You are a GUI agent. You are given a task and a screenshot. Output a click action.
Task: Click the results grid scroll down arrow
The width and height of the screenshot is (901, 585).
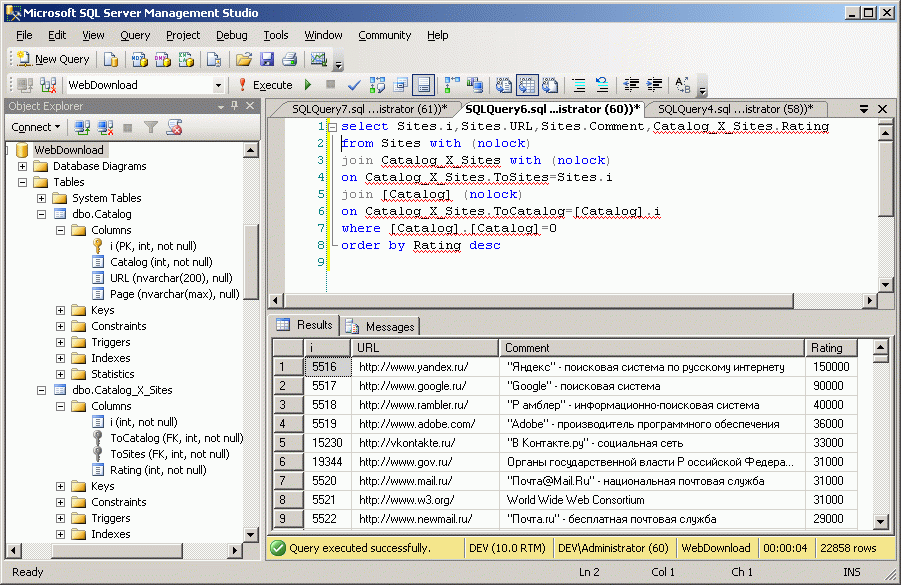881,522
